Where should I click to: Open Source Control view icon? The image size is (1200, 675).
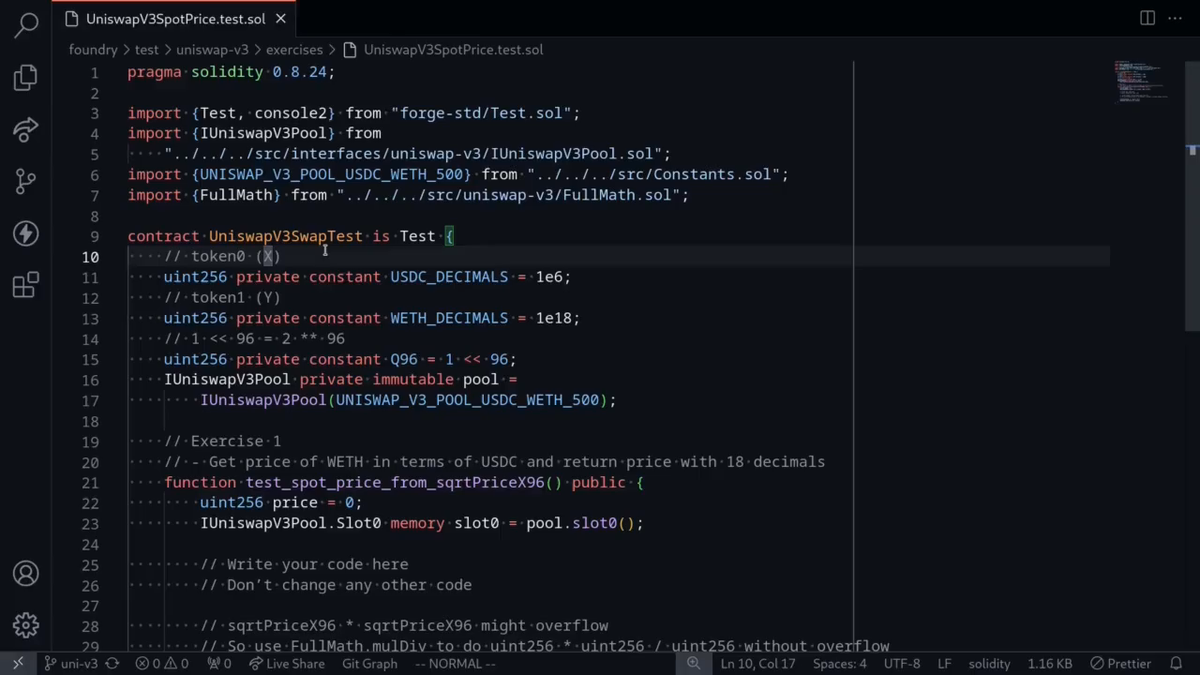pyautogui.click(x=26, y=181)
